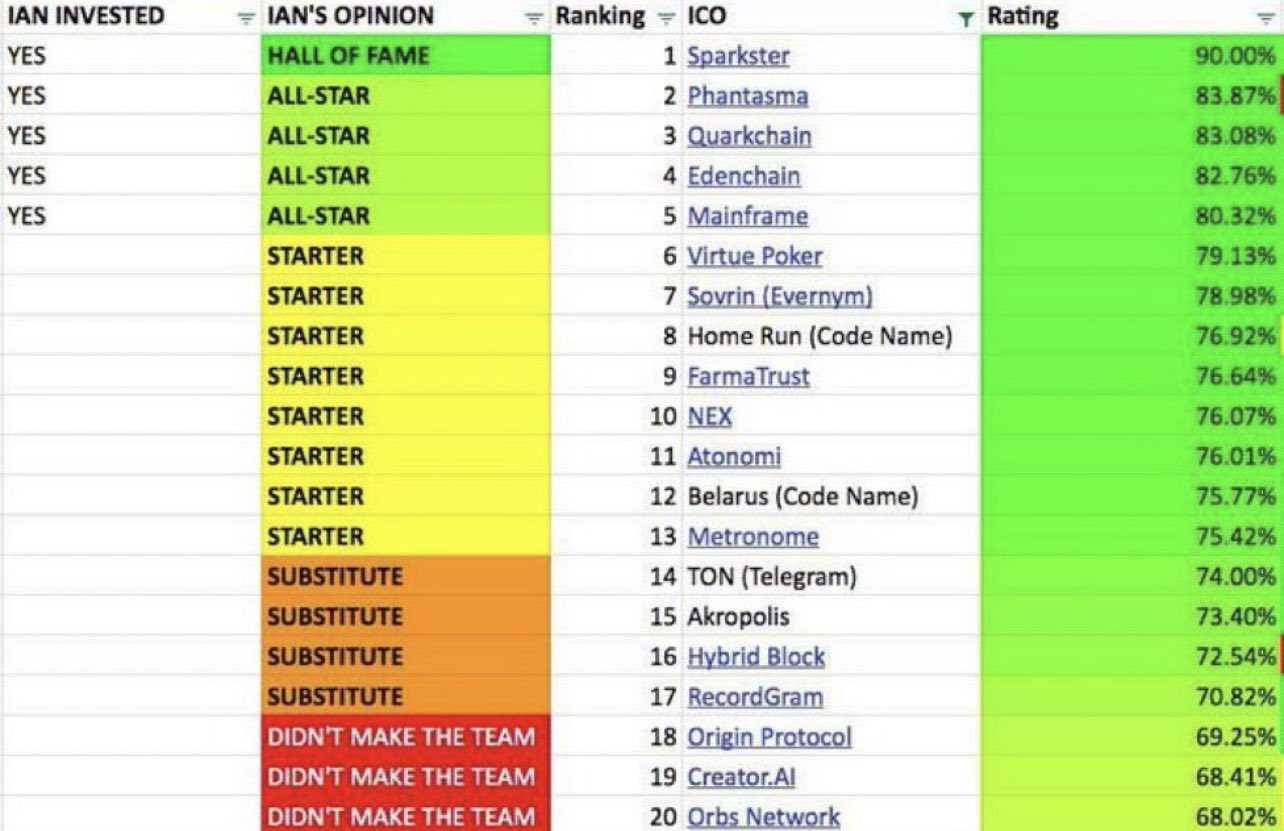Screen dimensions: 1284x831
Task: Select Sparkster's 90.00% rating cell
Action: (1130, 56)
